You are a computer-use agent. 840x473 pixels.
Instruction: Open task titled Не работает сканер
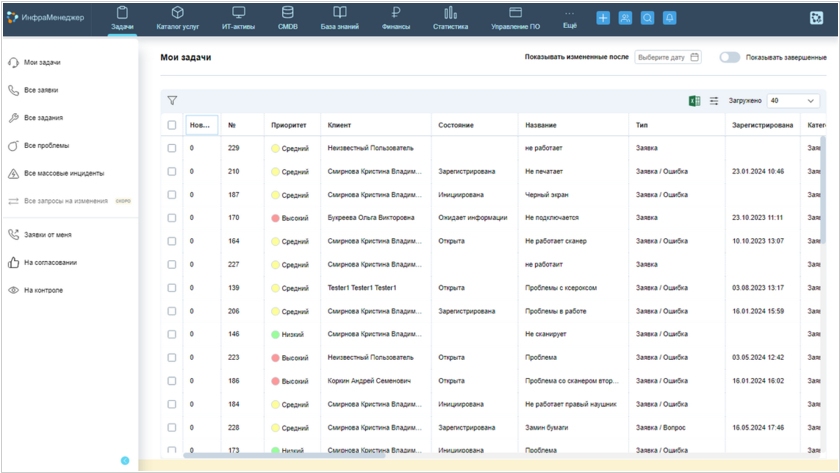coord(556,241)
